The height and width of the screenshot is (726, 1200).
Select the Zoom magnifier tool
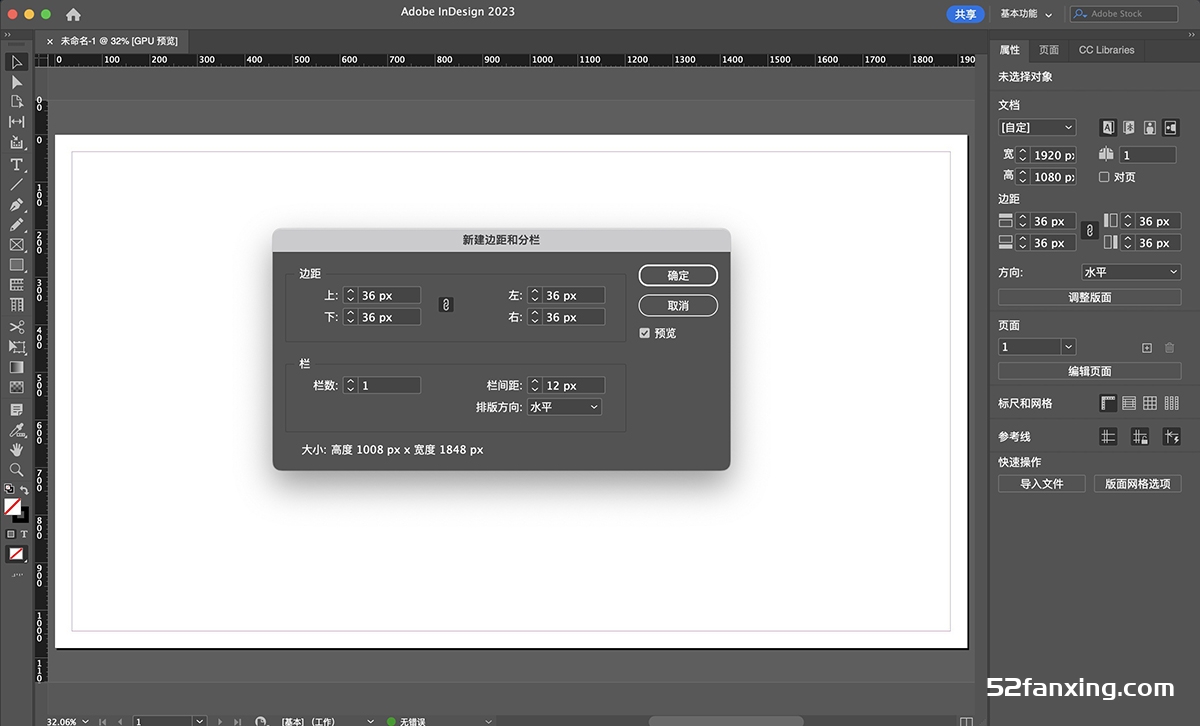click(17, 469)
